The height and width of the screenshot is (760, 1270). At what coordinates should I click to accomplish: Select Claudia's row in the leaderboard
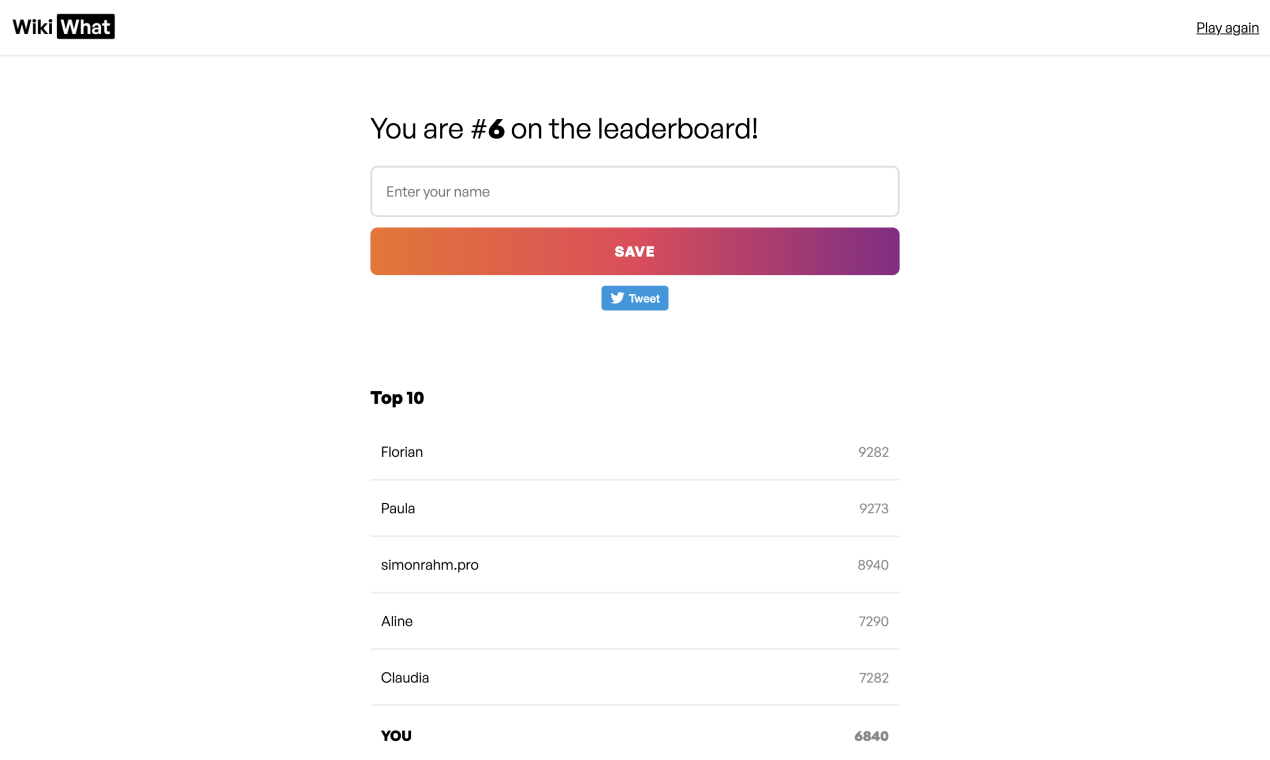pos(405,677)
